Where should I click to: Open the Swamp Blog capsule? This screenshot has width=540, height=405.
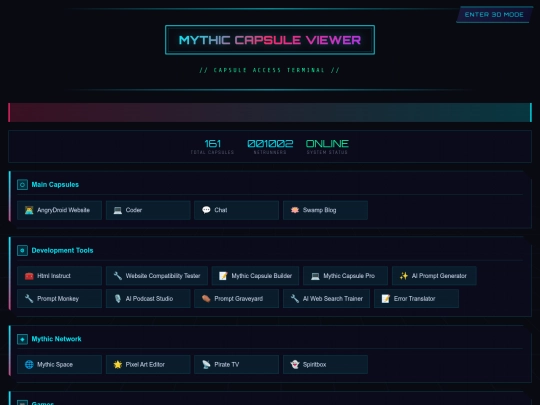pyautogui.click(x=325, y=210)
